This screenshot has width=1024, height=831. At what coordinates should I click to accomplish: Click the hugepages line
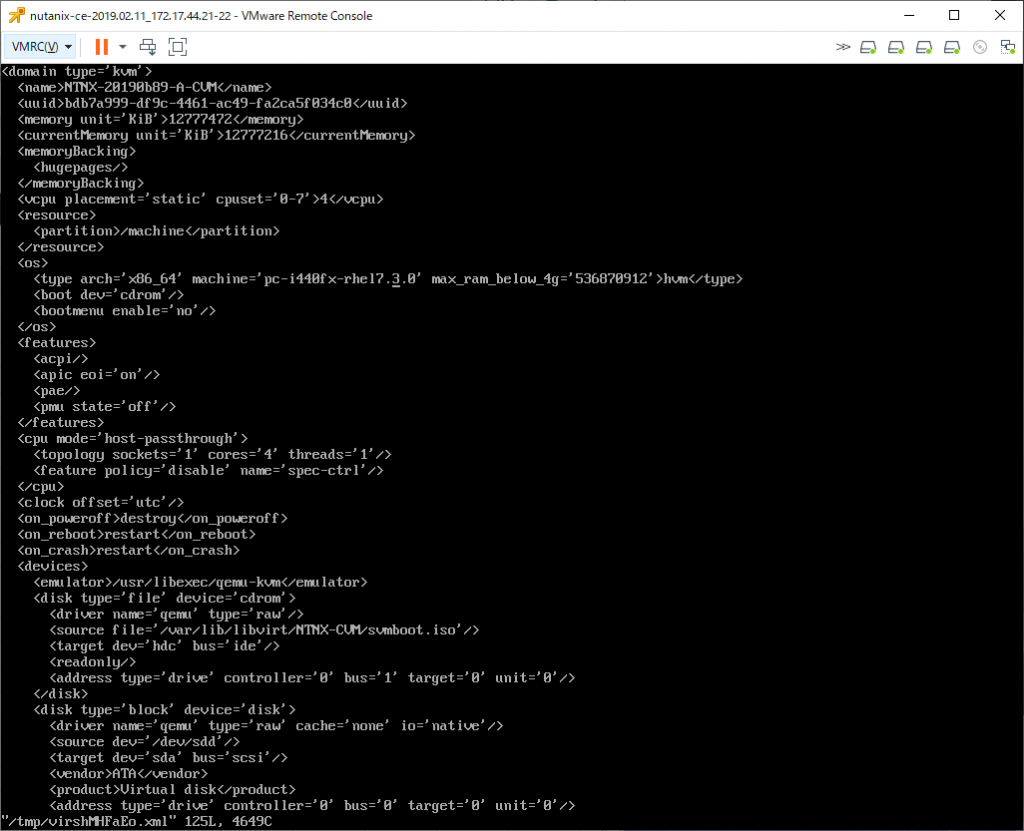point(80,167)
